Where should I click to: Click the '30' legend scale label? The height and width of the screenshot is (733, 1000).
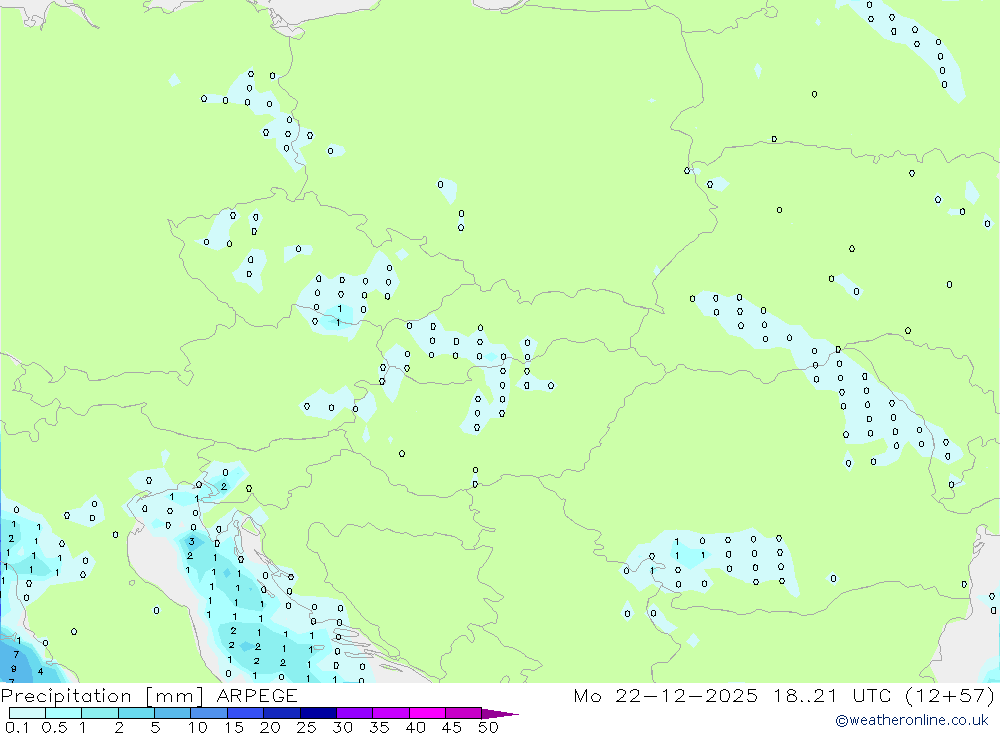coord(343,727)
